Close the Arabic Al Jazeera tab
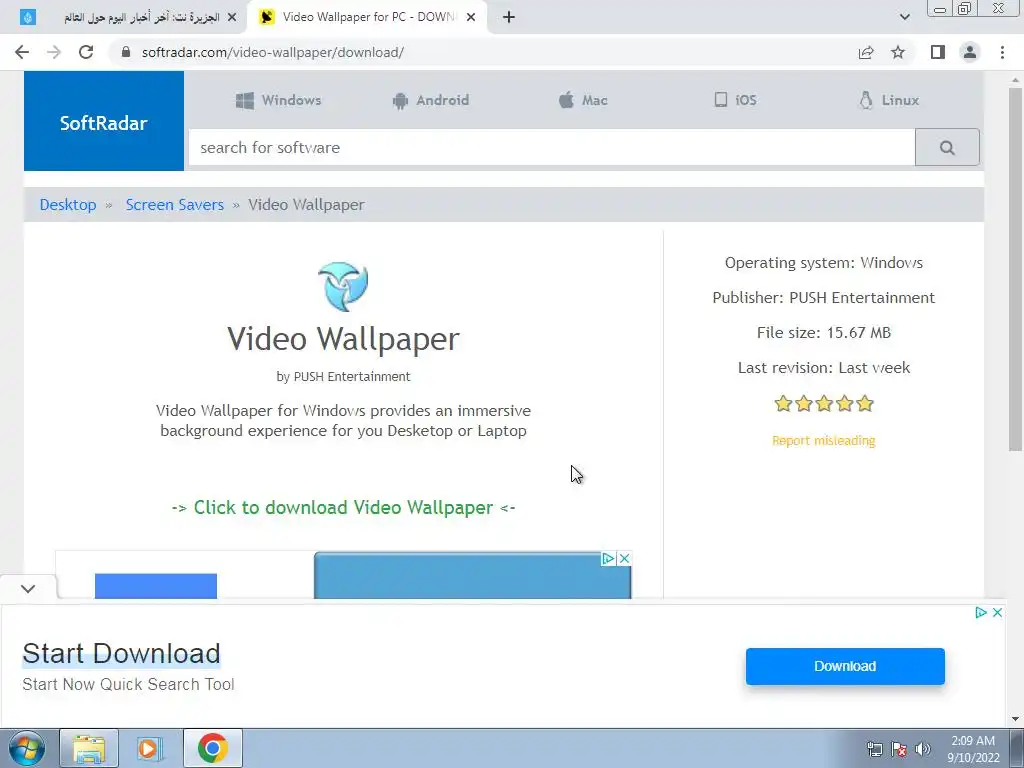Screen dimensions: 1024x768 [x=231, y=17]
